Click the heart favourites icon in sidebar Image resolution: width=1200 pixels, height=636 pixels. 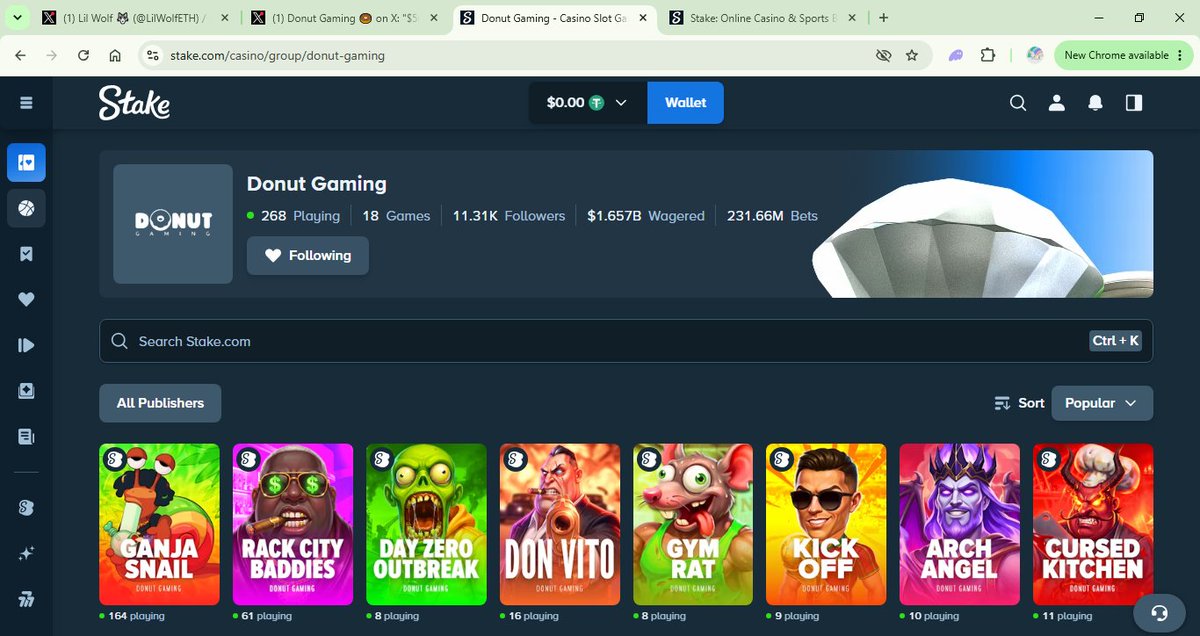coord(26,299)
